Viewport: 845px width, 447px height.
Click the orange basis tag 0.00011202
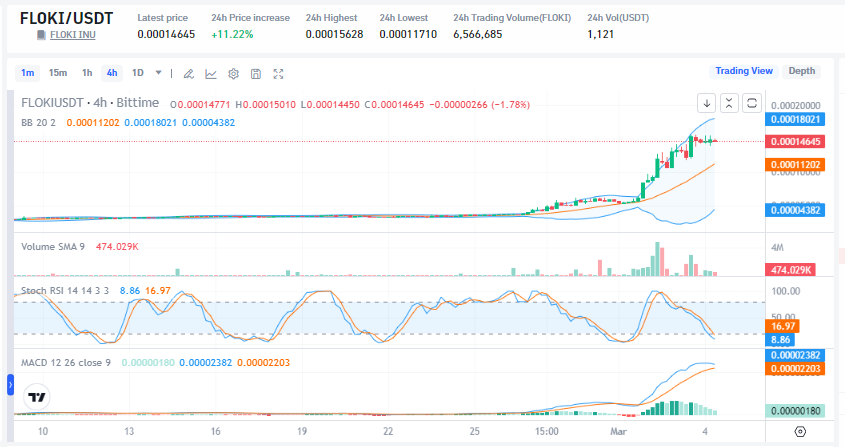[x=795, y=165]
